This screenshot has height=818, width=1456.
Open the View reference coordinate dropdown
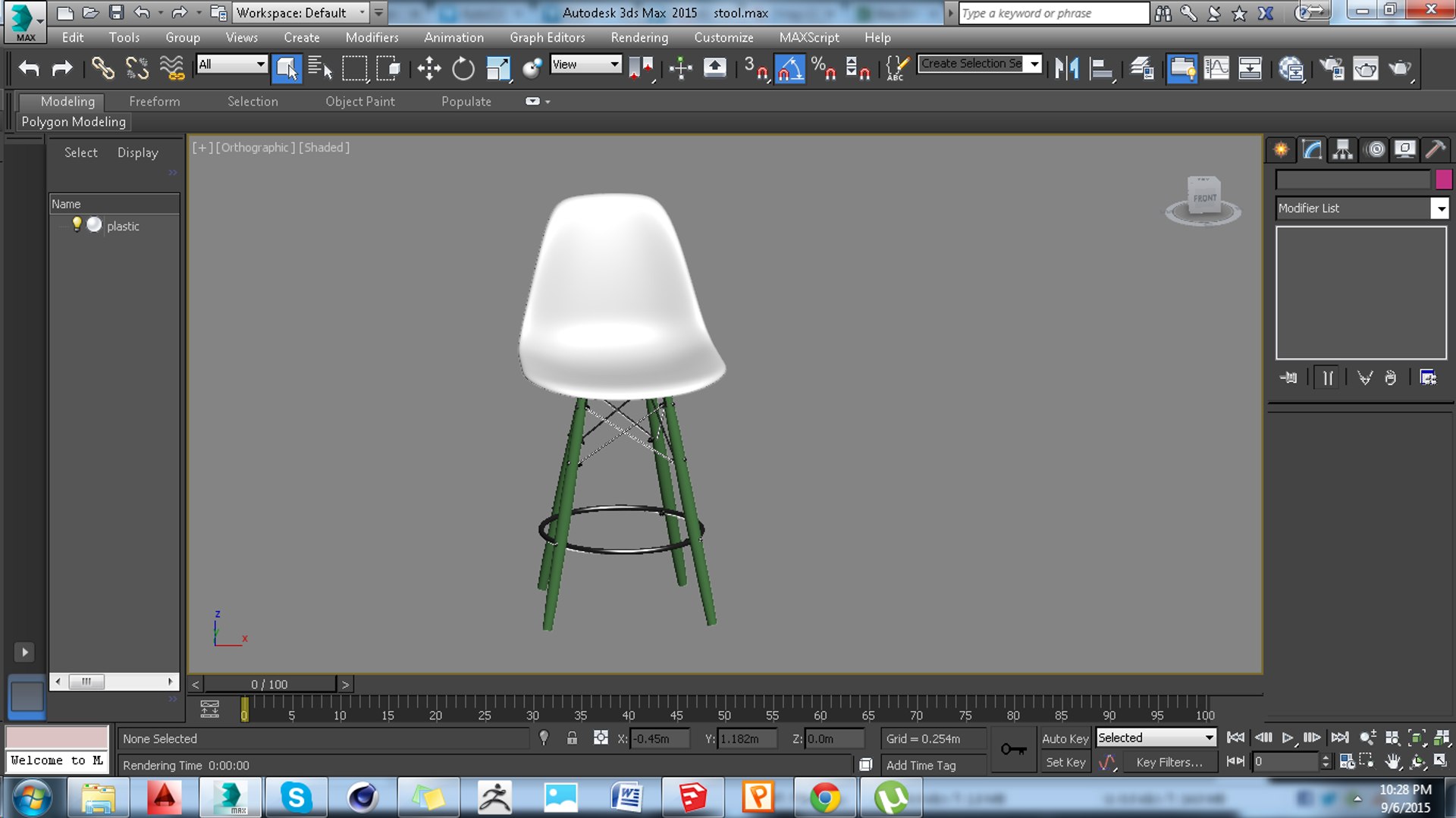click(586, 64)
